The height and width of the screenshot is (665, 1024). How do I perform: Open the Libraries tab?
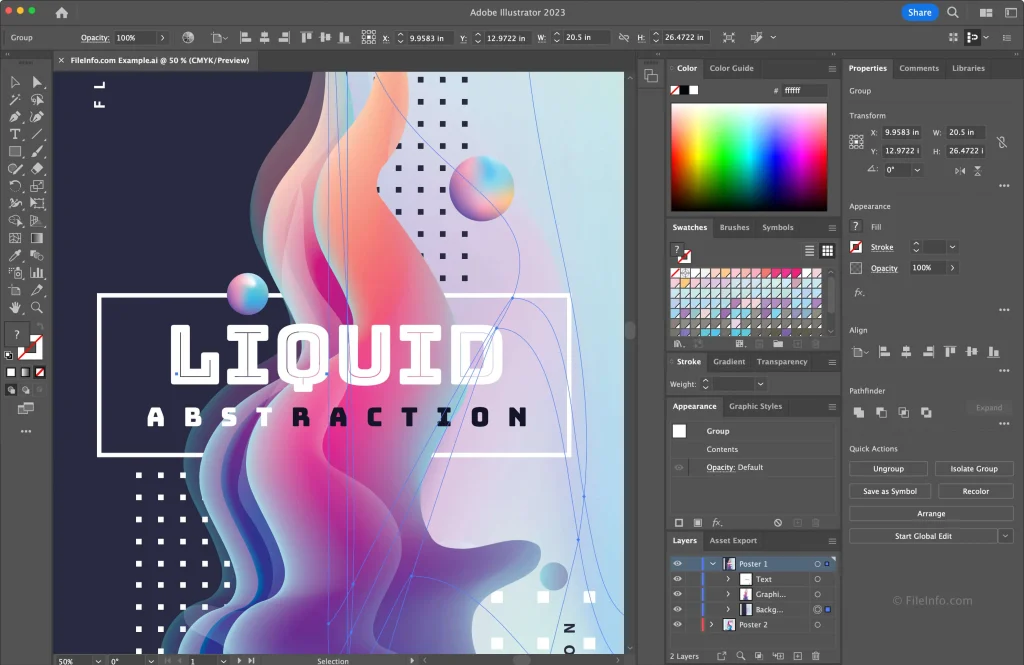[x=968, y=68]
